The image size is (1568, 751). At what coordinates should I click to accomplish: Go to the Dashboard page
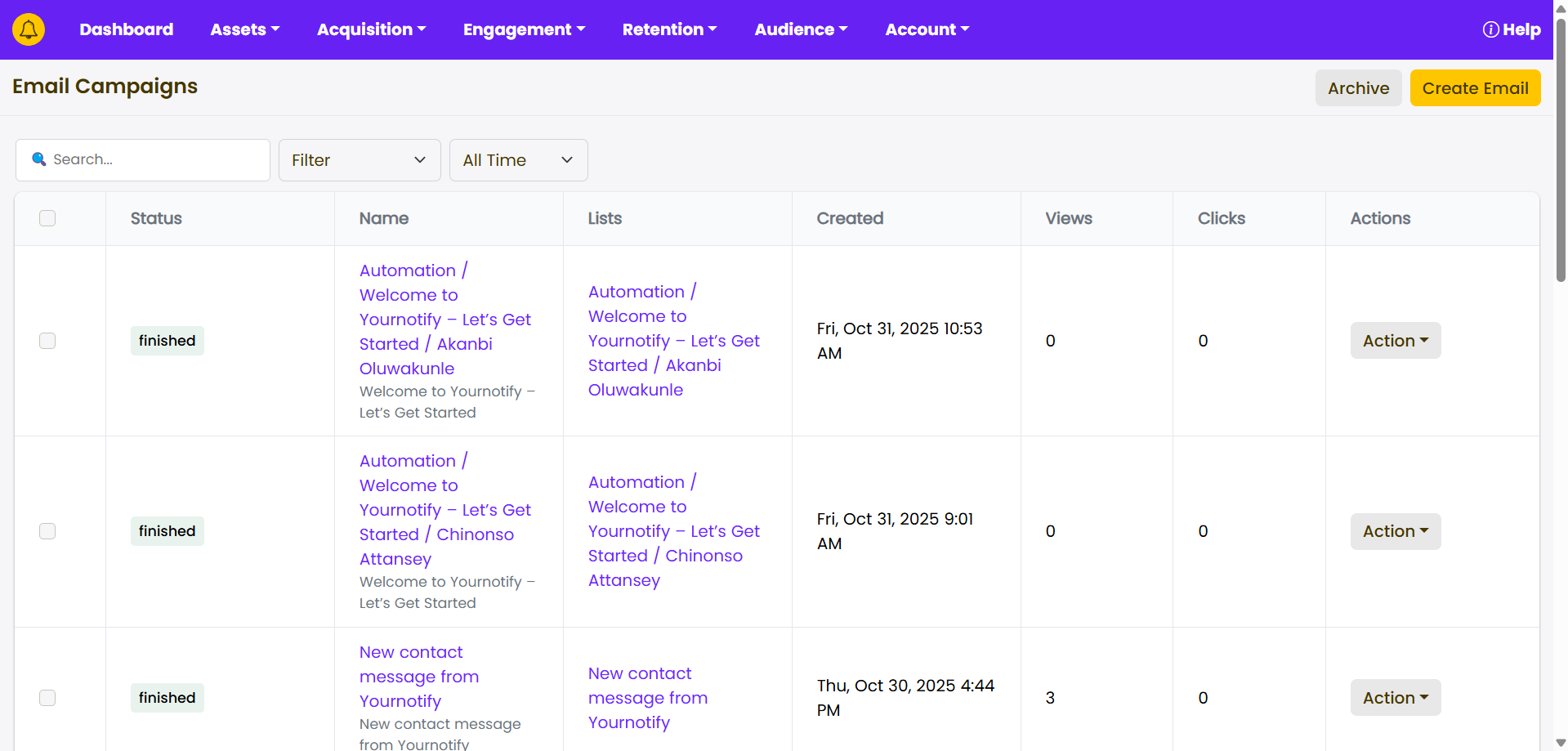126,29
